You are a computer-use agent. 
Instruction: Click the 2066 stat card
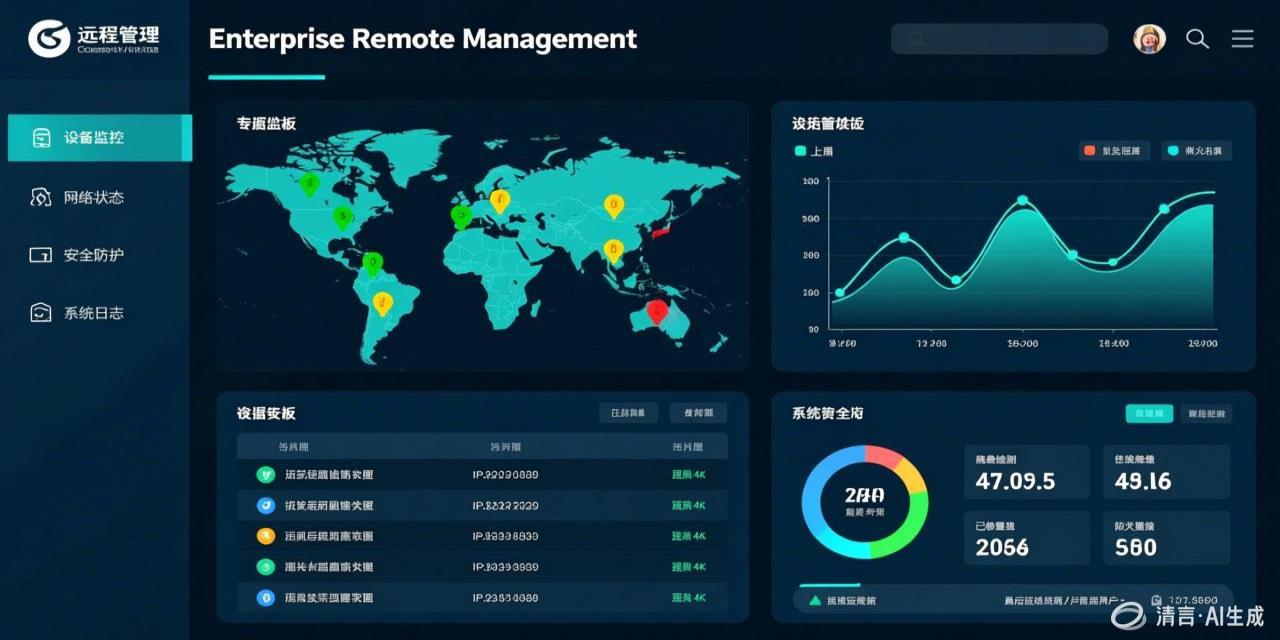(1026, 538)
